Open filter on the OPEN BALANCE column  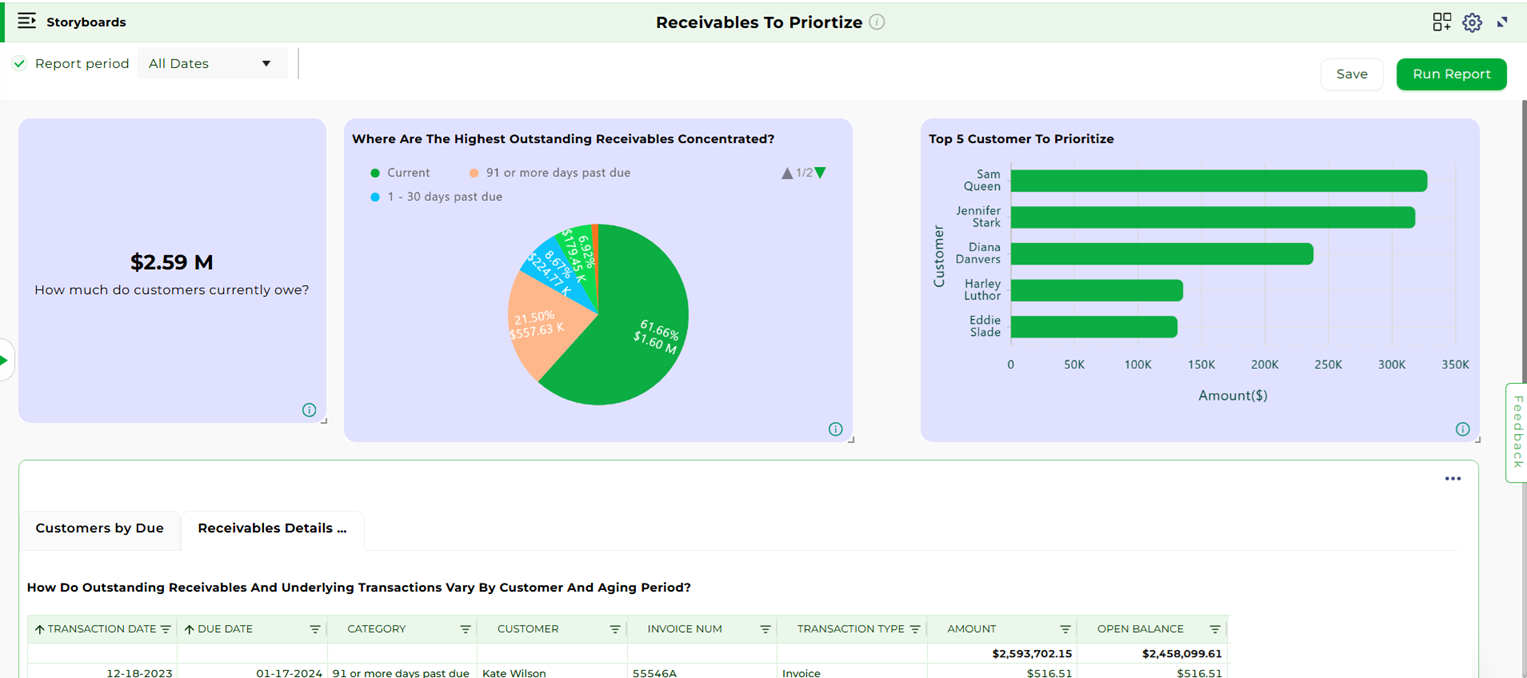1214,629
